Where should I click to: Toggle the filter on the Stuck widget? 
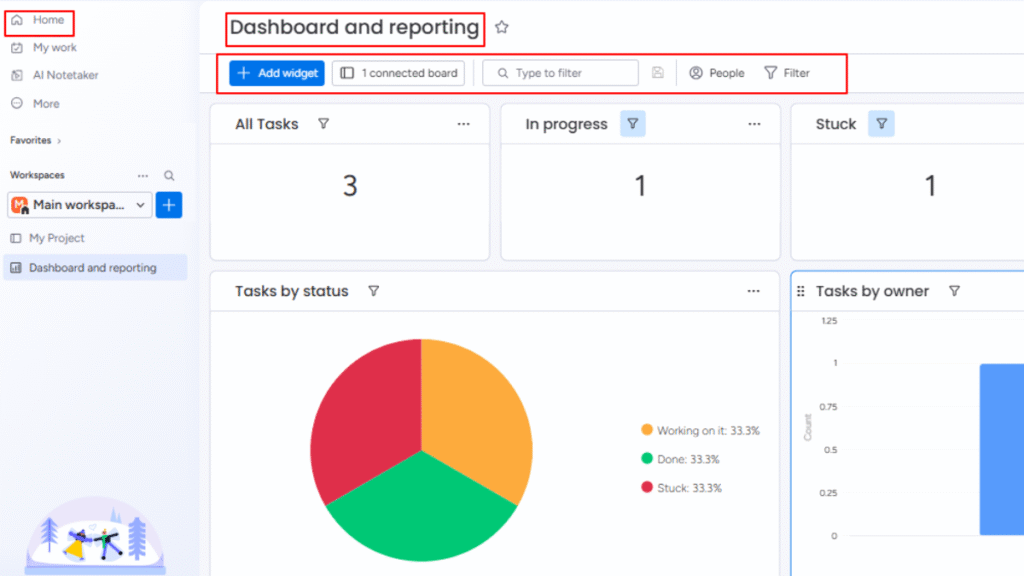pyautogui.click(x=881, y=123)
